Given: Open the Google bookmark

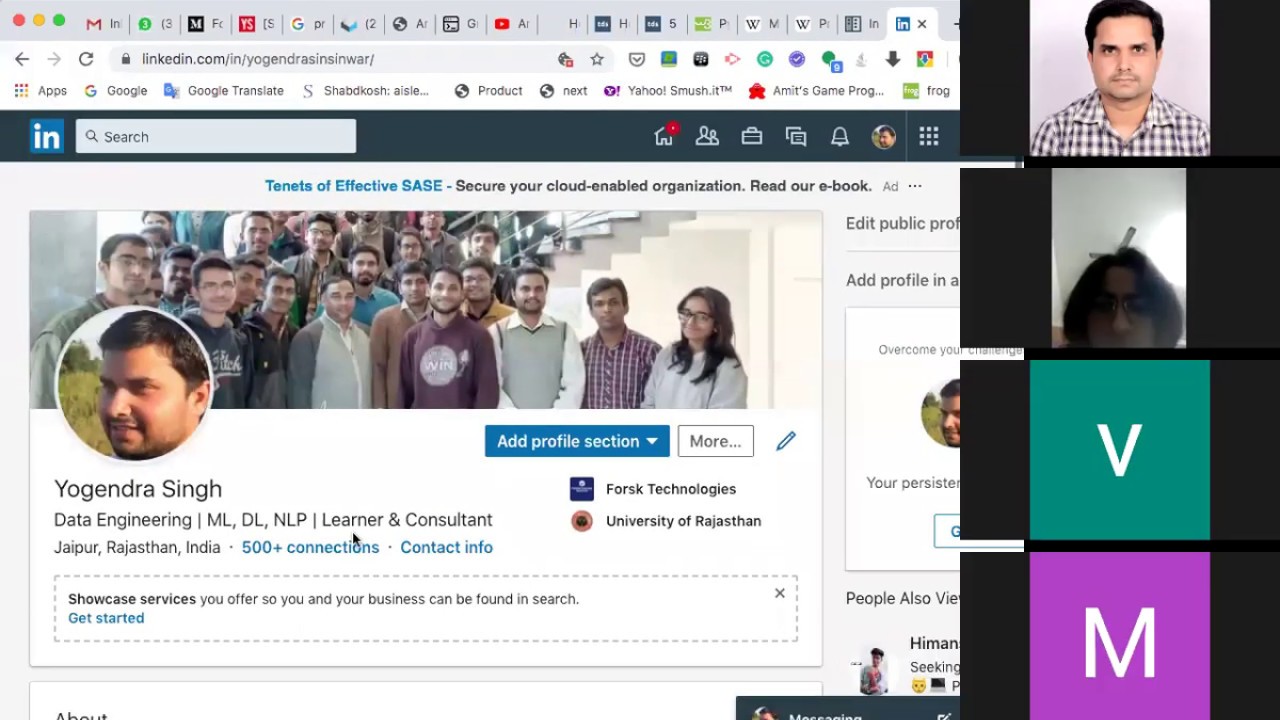Looking at the screenshot, I should coord(116,90).
